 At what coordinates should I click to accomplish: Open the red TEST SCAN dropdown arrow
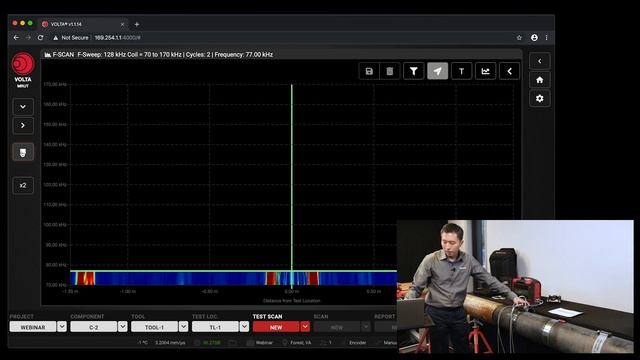(305, 327)
